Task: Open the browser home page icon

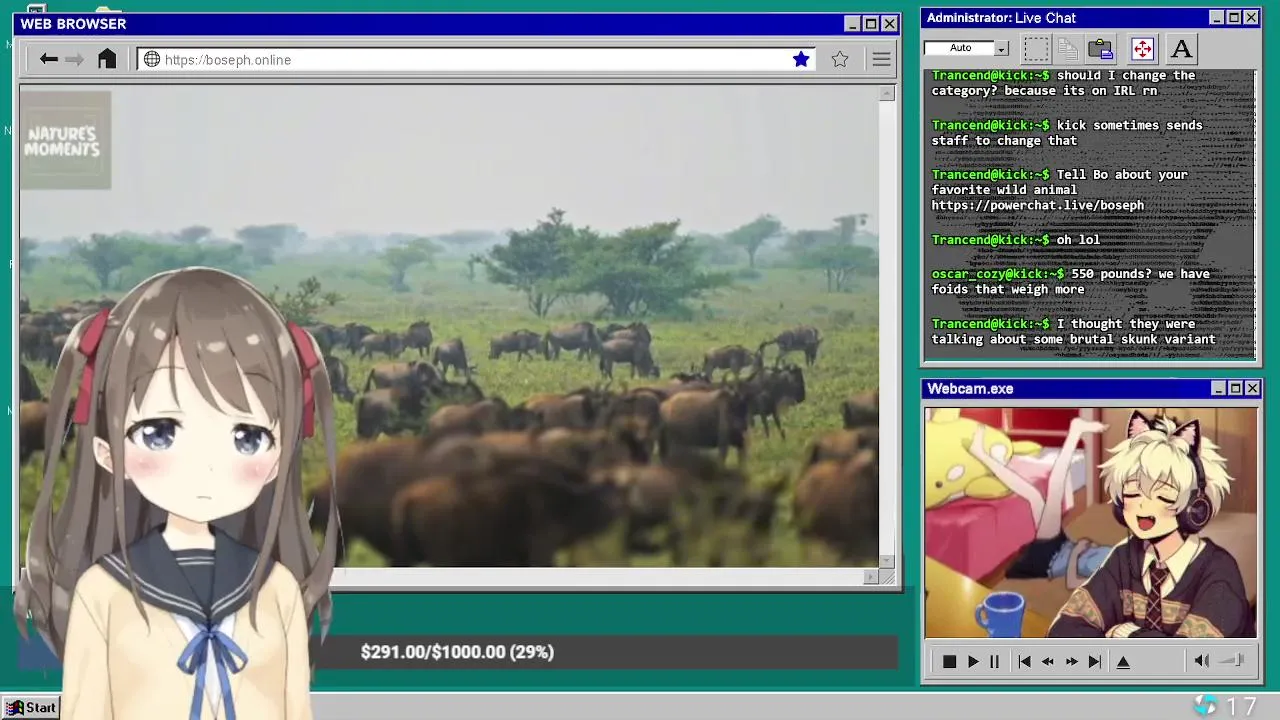Action: pos(107,59)
